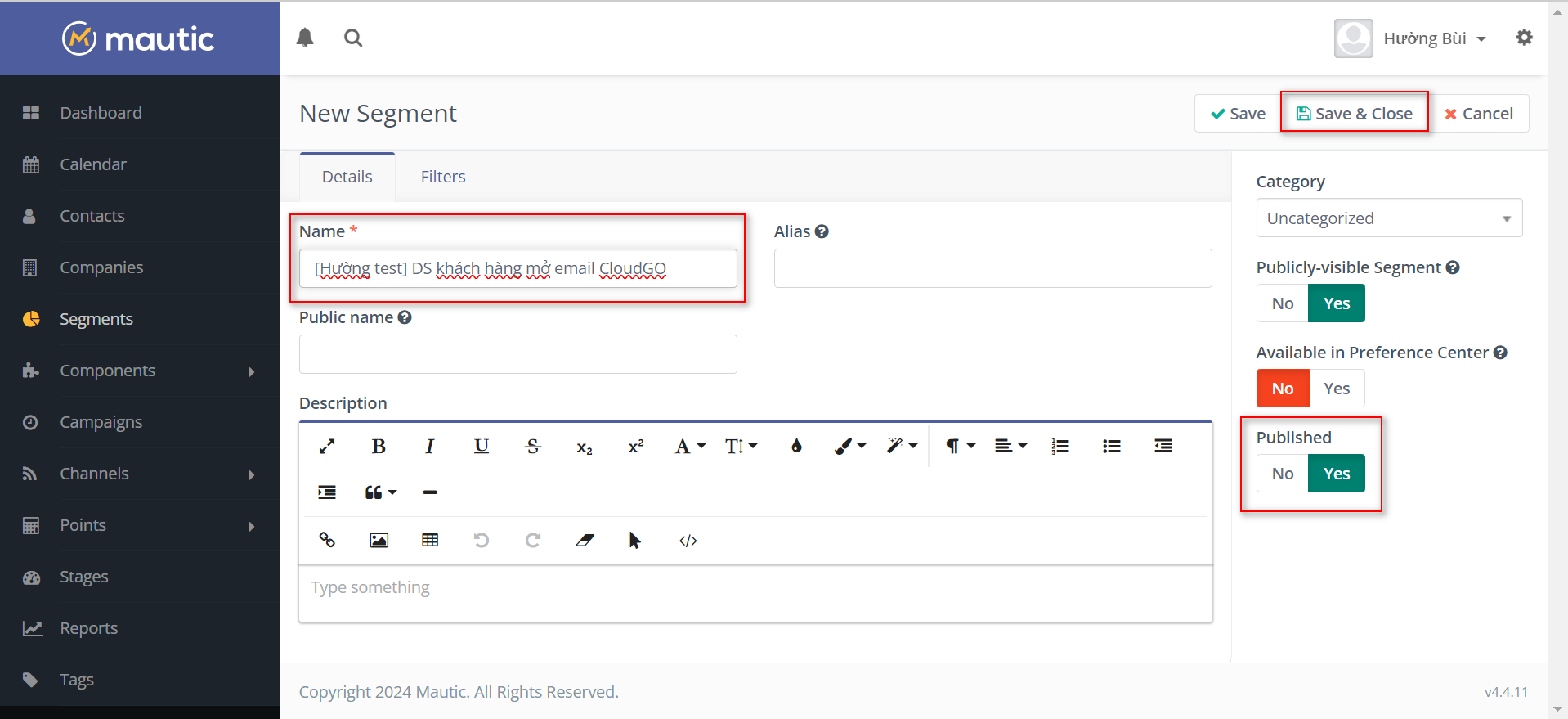Click the notifications bell icon

coord(305,38)
